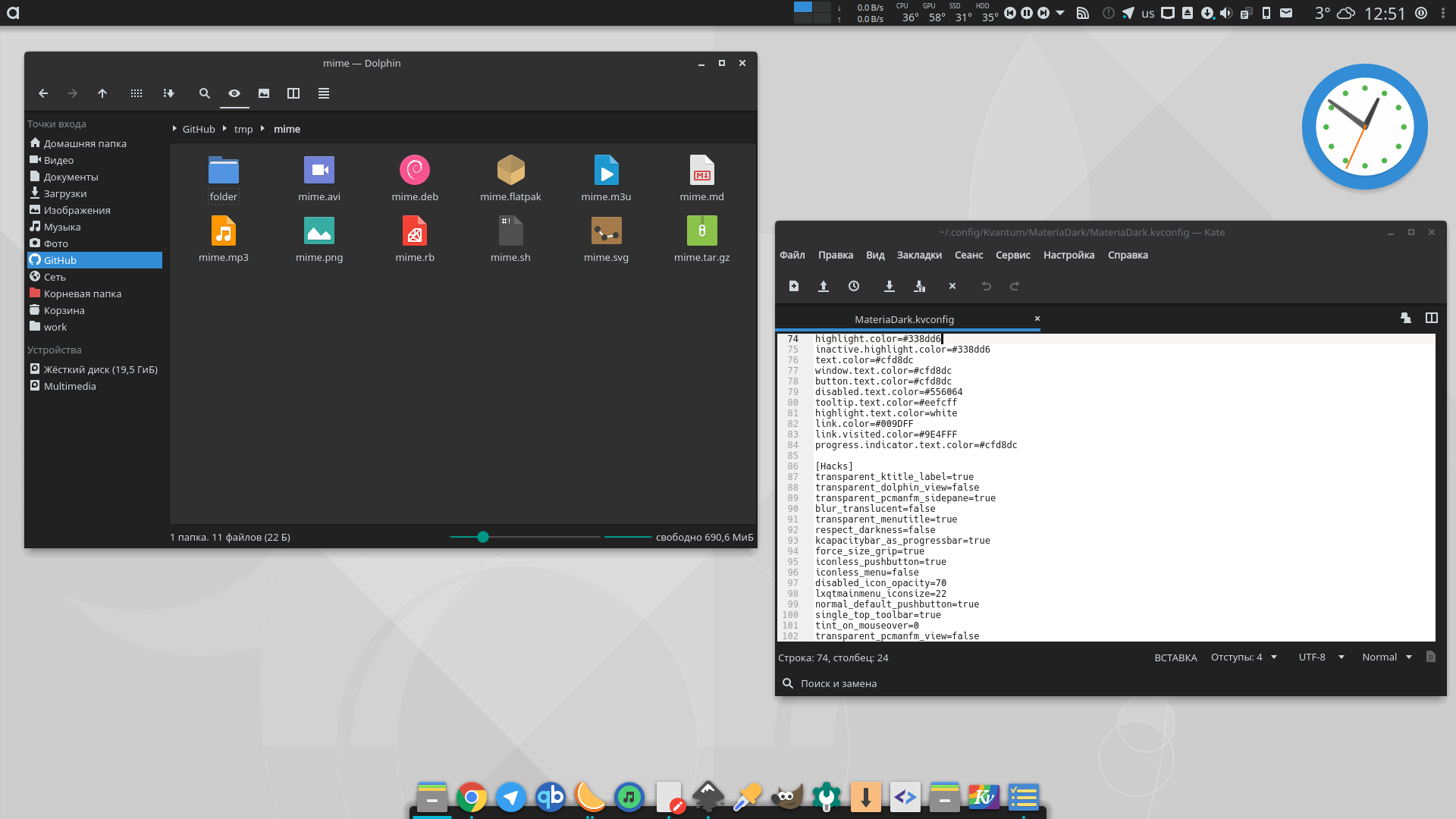Expand the breadcrumb arrow before tmp

click(224, 129)
